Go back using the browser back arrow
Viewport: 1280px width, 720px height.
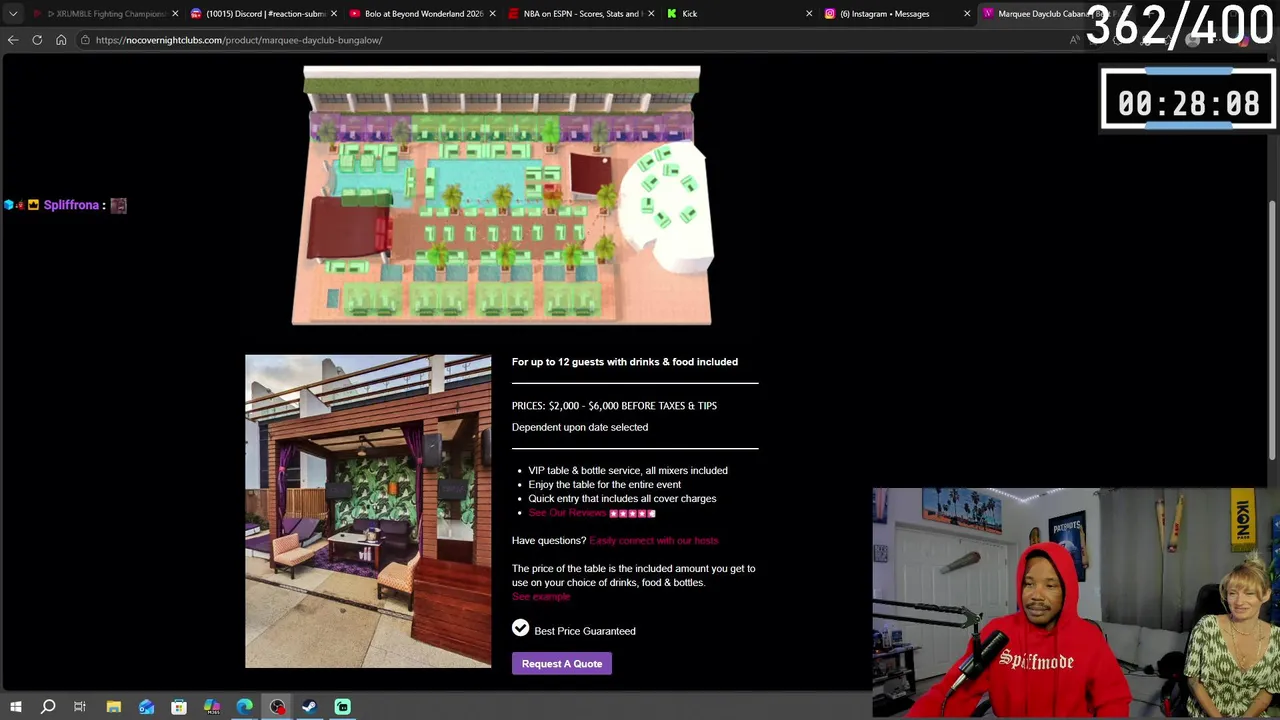click(13, 40)
